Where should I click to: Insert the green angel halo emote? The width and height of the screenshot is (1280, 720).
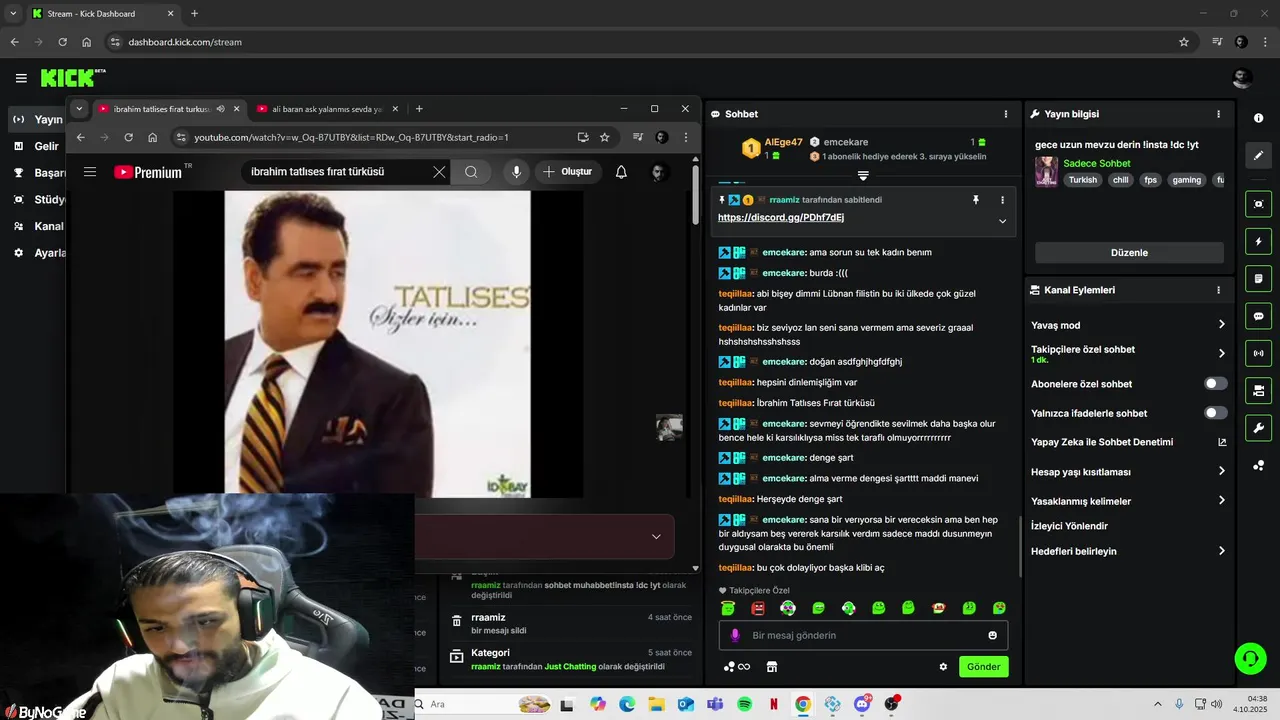[728, 608]
